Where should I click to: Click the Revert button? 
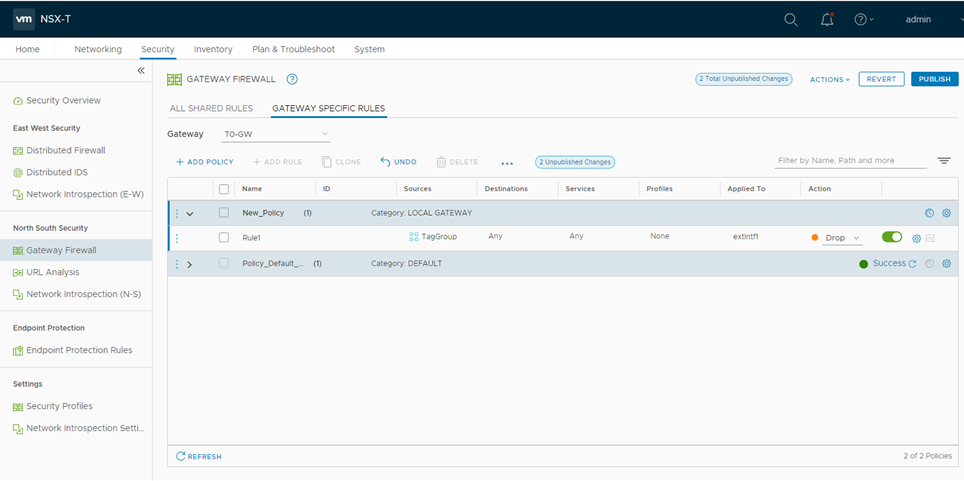[881, 79]
